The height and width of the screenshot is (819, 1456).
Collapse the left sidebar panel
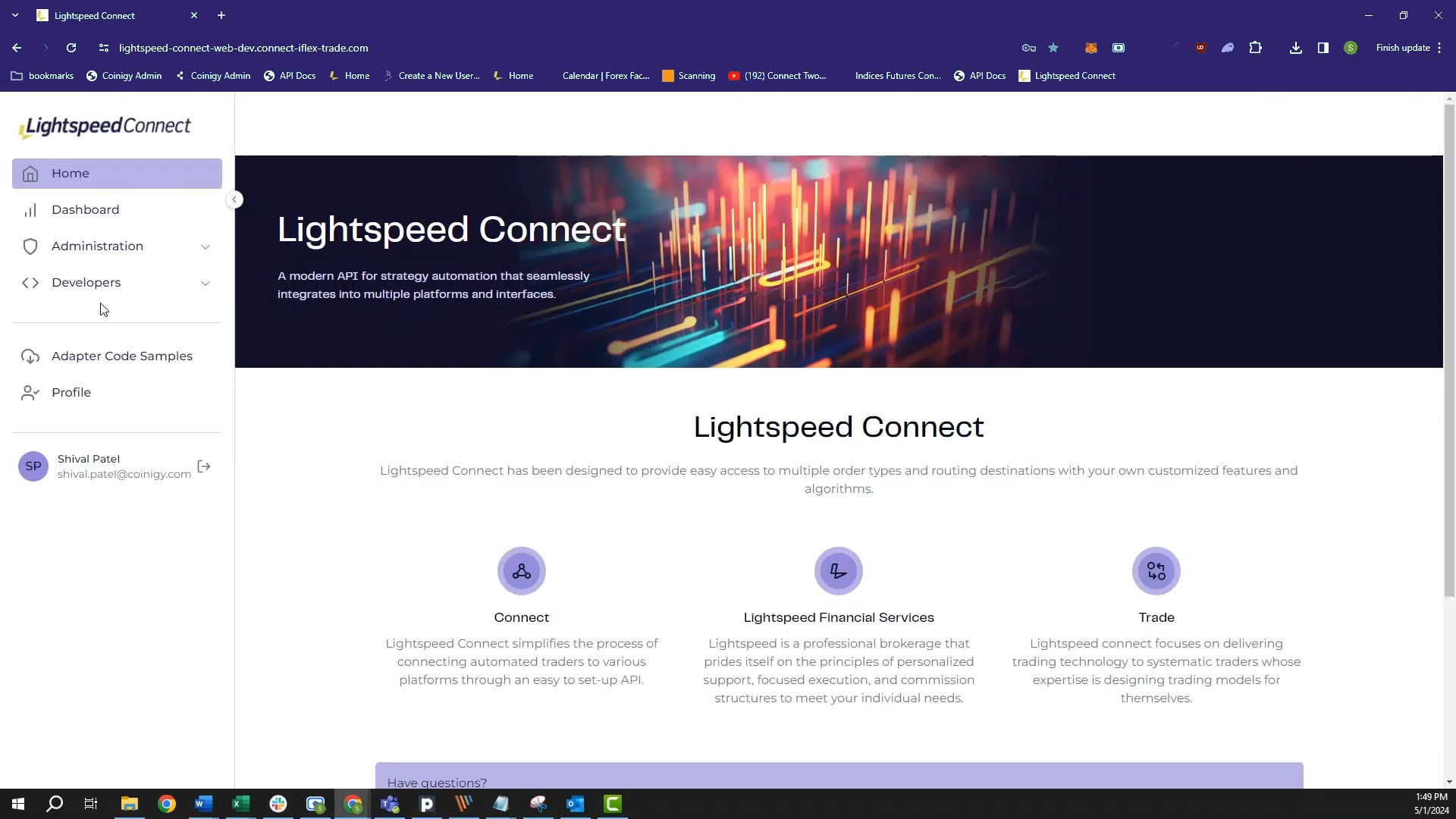pos(234,199)
